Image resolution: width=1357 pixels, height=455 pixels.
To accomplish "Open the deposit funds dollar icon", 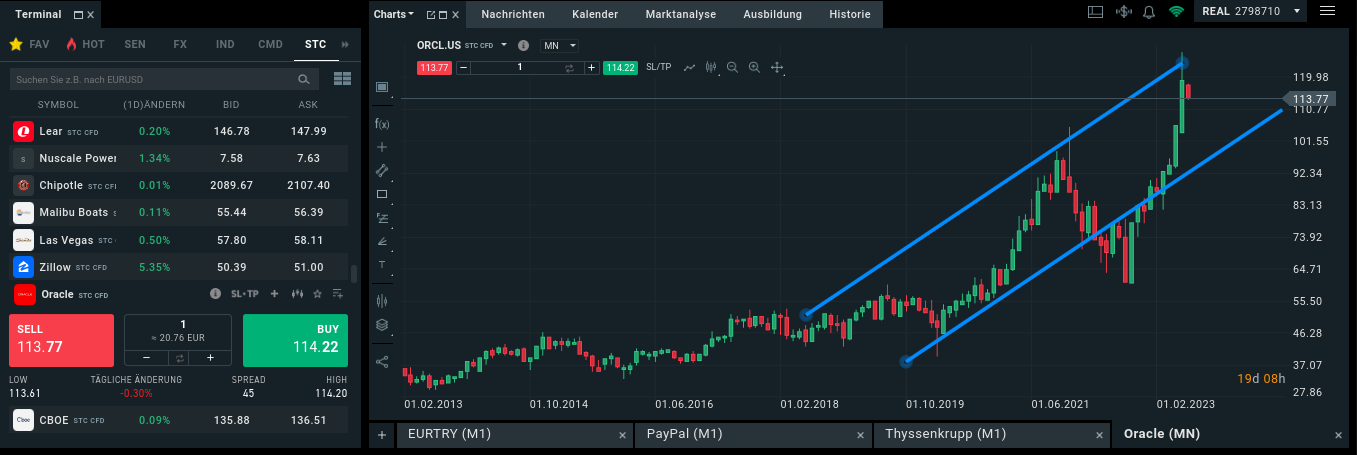I will point(1123,12).
